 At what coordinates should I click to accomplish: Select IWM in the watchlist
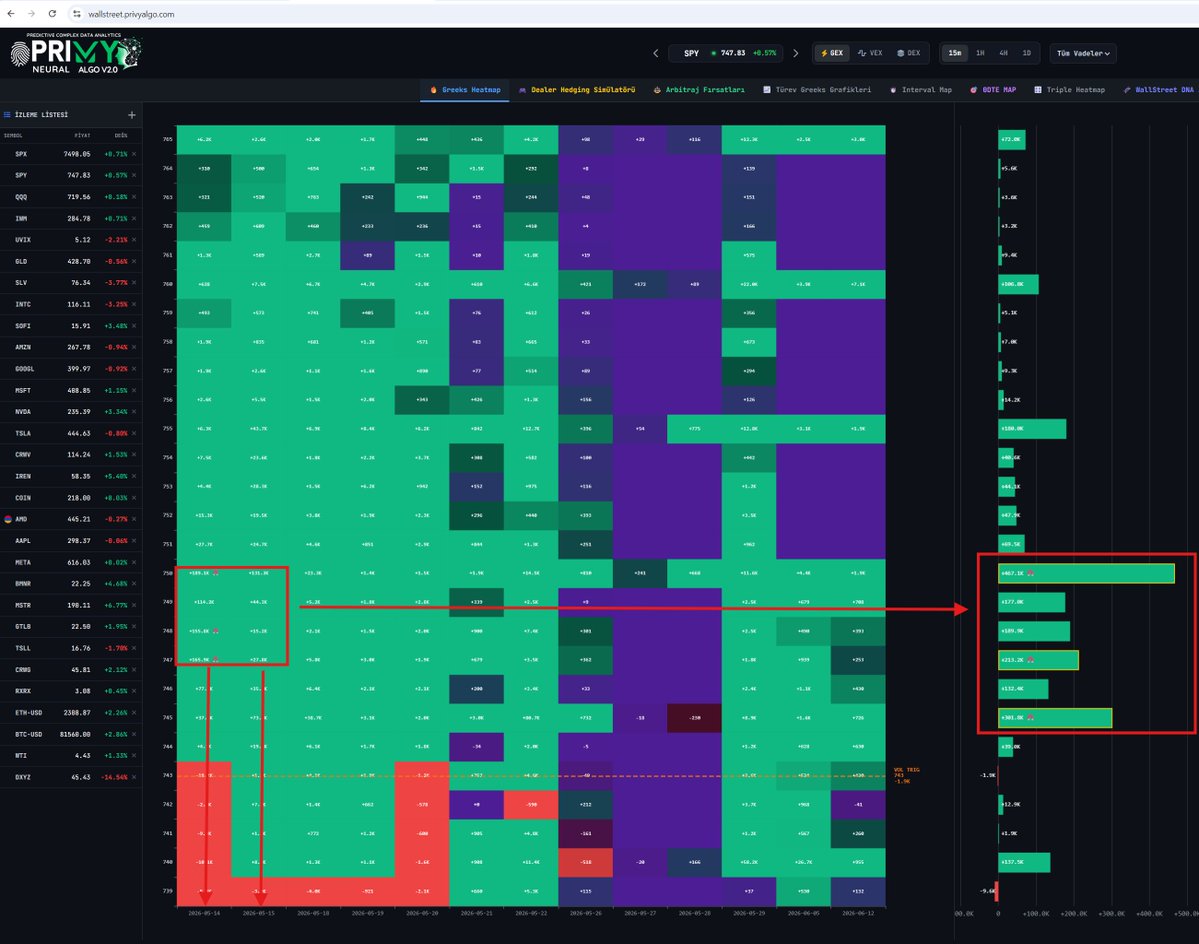click(71, 219)
